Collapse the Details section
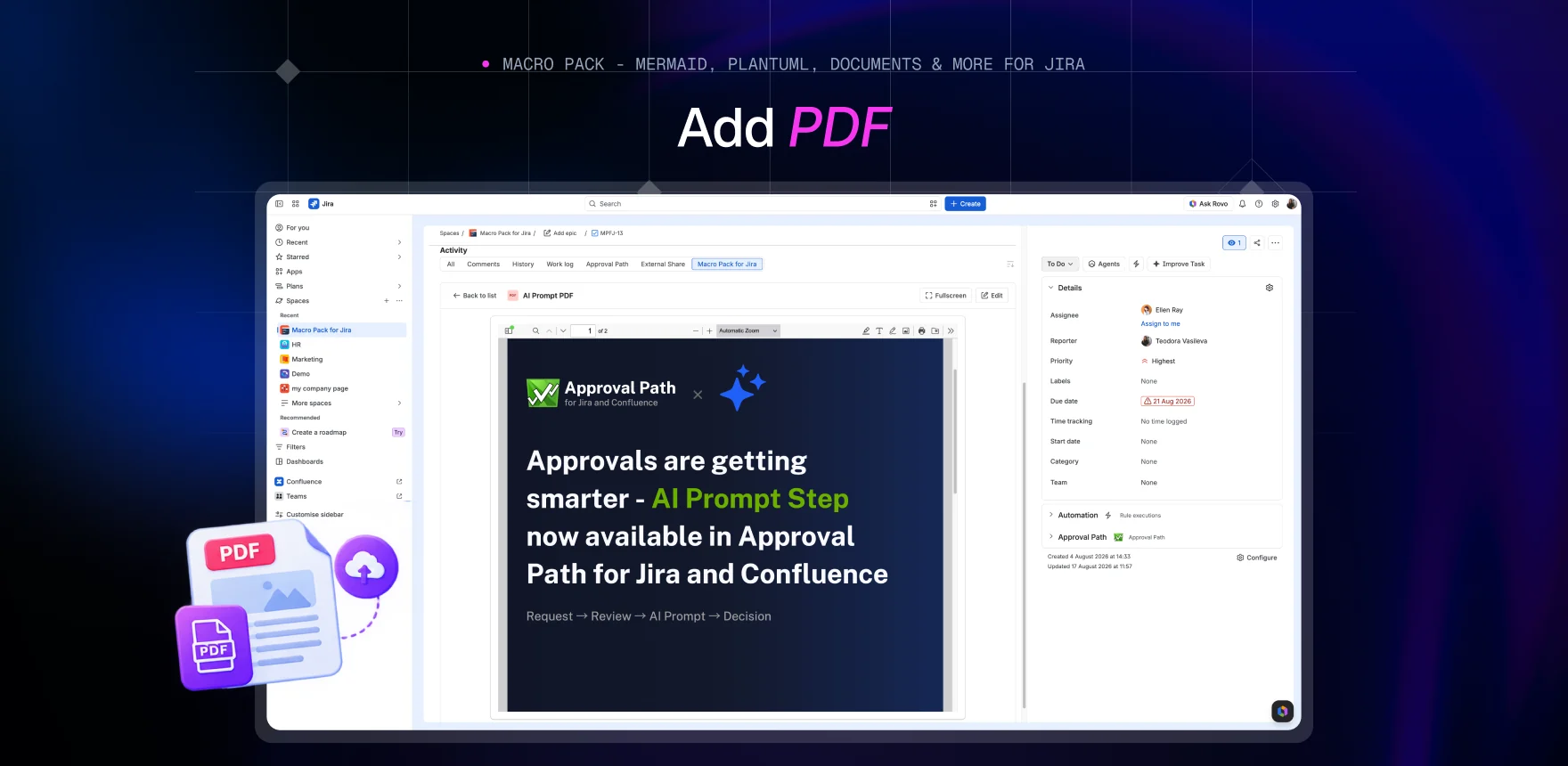Image resolution: width=1568 pixels, height=766 pixels. (x=1051, y=288)
